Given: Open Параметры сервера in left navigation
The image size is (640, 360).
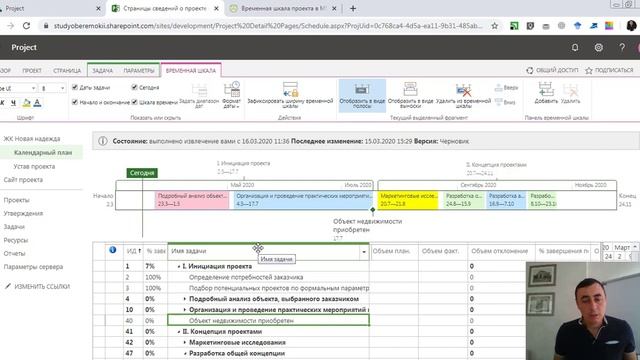Looking at the screenshot, I should click(33, 267).
